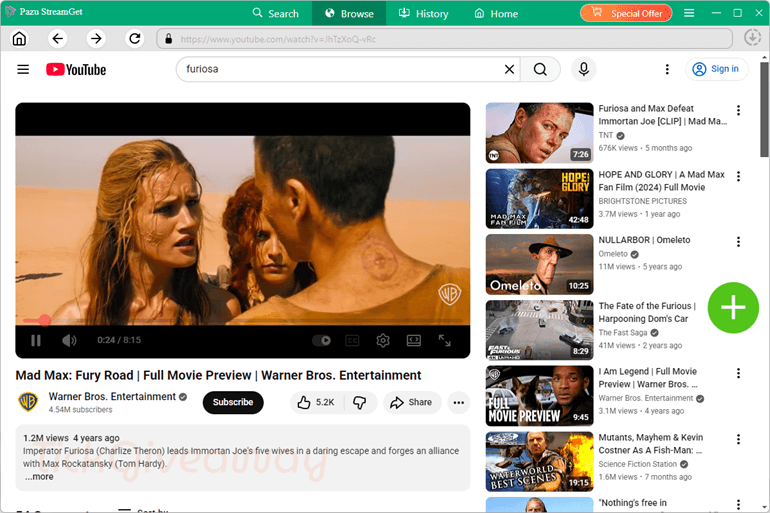Click the URL address bar
The width and height of the screenshot is (770, 513).
tap(444, 39)
